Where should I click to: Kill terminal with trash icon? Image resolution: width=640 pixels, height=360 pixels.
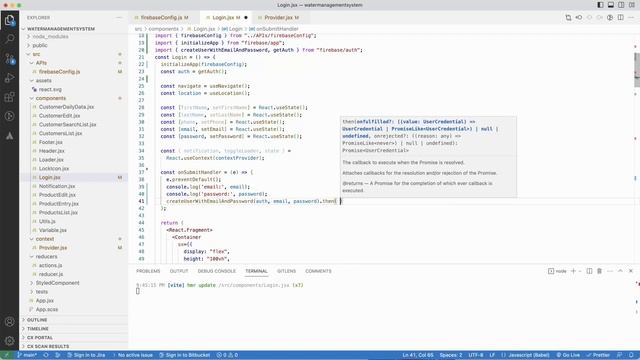coord(599,271)
